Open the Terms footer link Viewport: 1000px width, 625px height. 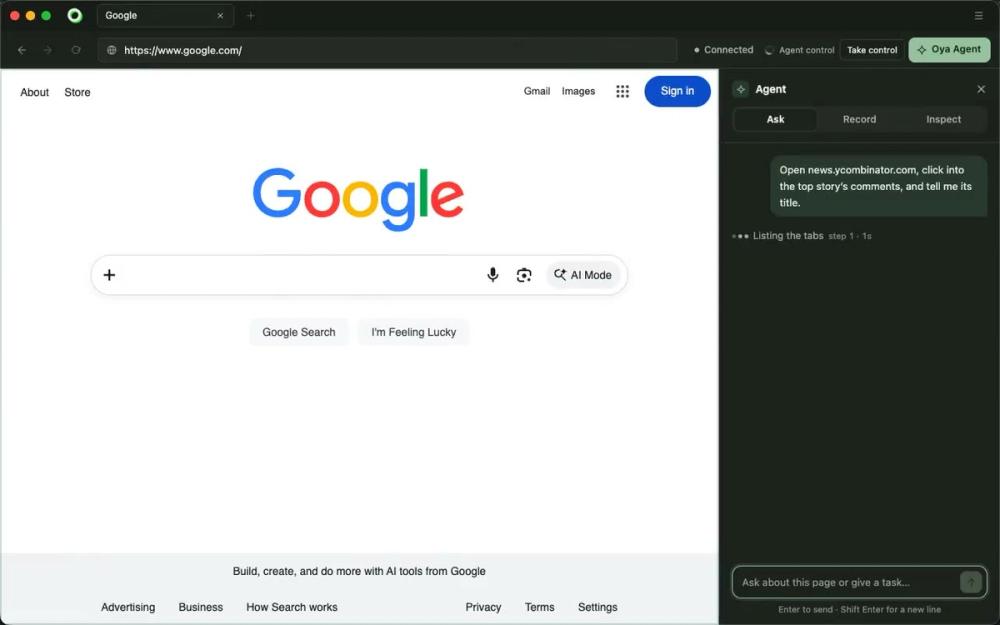pos(540,607)
